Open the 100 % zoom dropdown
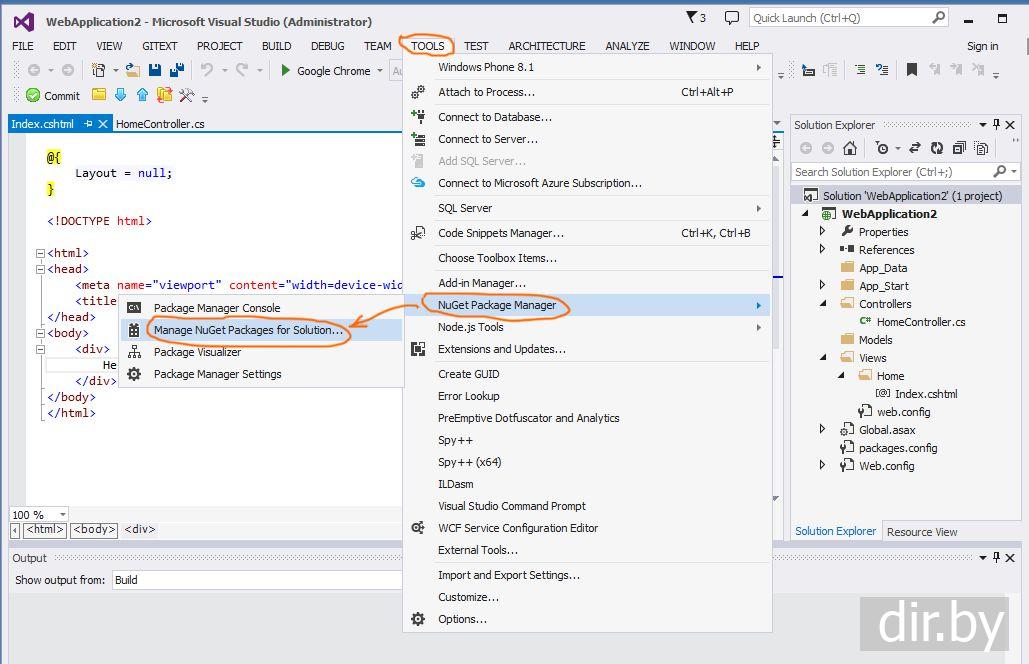This screenshot has height=664, width=1029. pos(63,514)
